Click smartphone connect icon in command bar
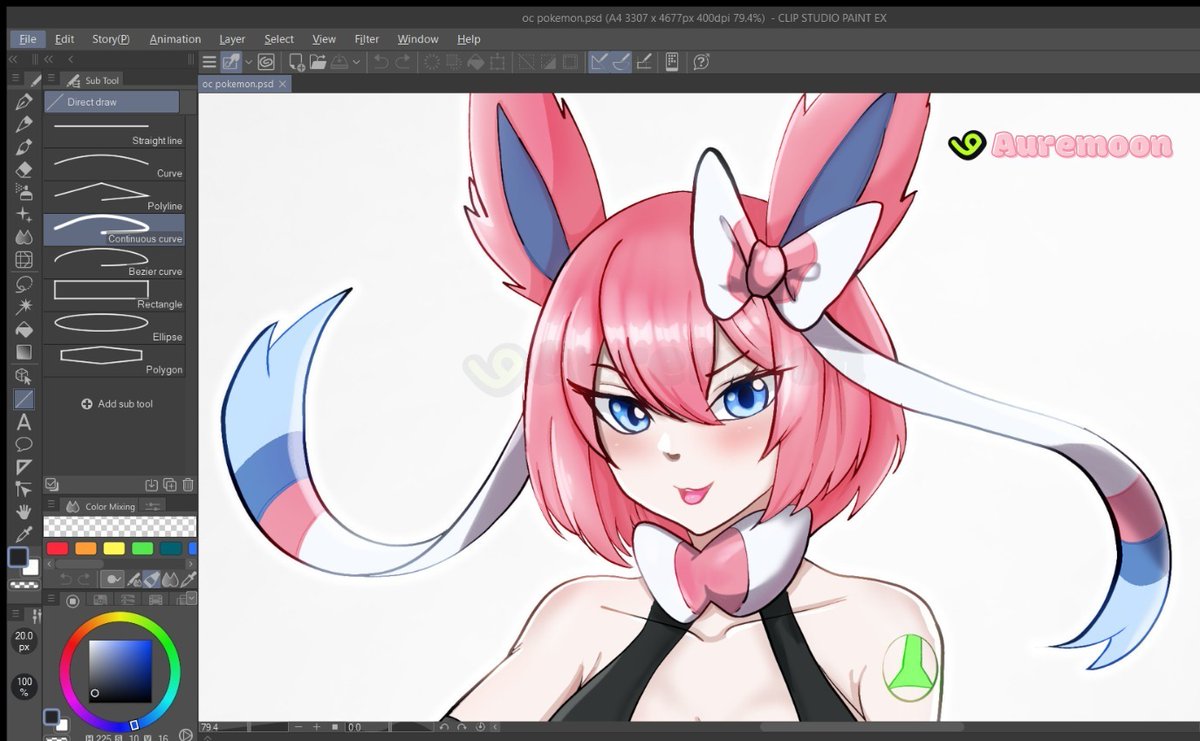Screen dimensions: 1200x741 (x=672, y=62)
